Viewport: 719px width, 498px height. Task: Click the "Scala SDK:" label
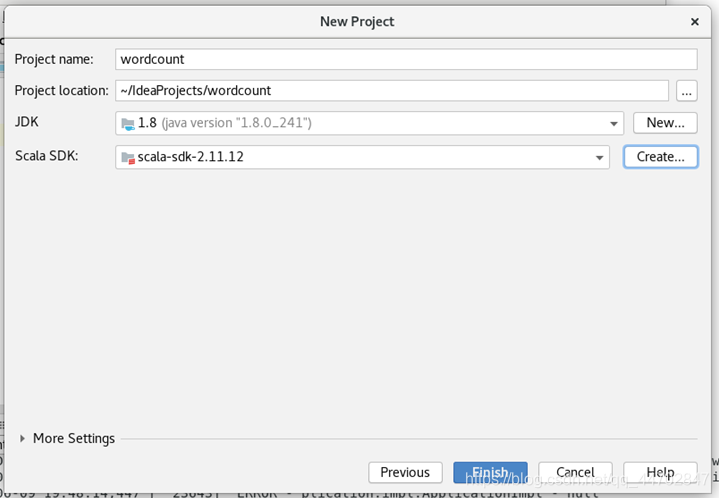click(x=47, y=156)
